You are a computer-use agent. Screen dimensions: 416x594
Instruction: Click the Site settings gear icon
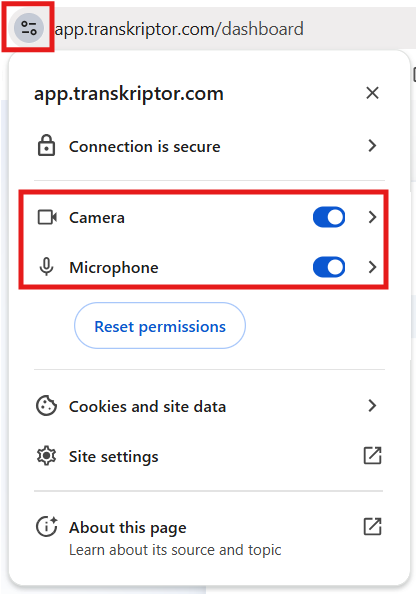pyautogui.click(x=46, y=456)
